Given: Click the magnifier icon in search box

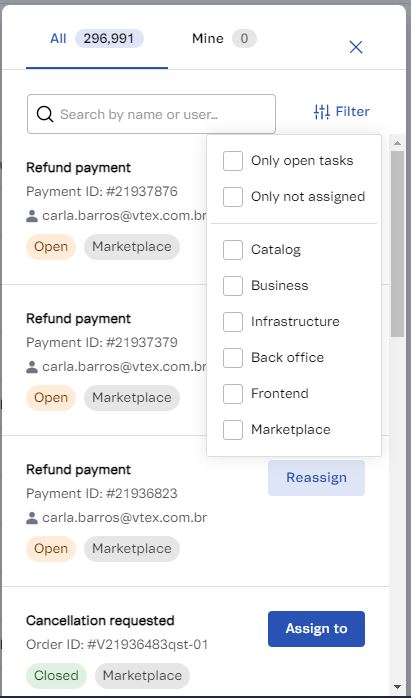Looking at the screenshot, I should 45,114.
